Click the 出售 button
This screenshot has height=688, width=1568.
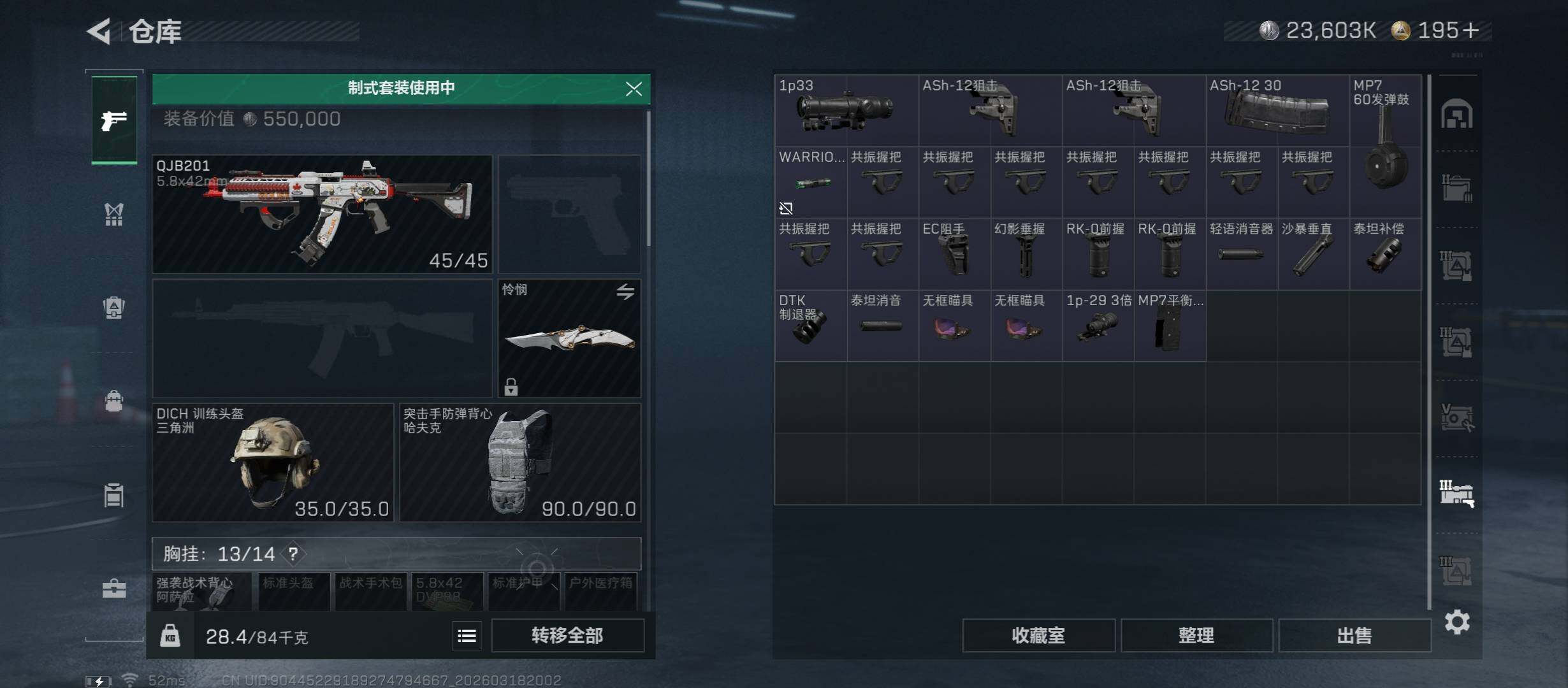click(x=1354, y=636)
